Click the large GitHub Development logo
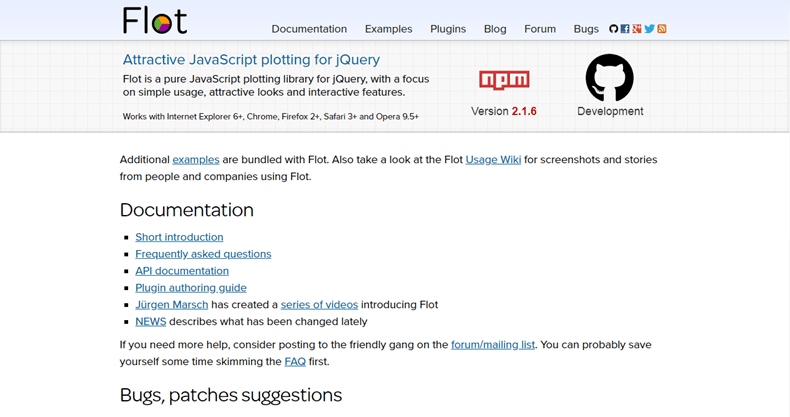The image size is (790, 417). (x=610, y=77)
